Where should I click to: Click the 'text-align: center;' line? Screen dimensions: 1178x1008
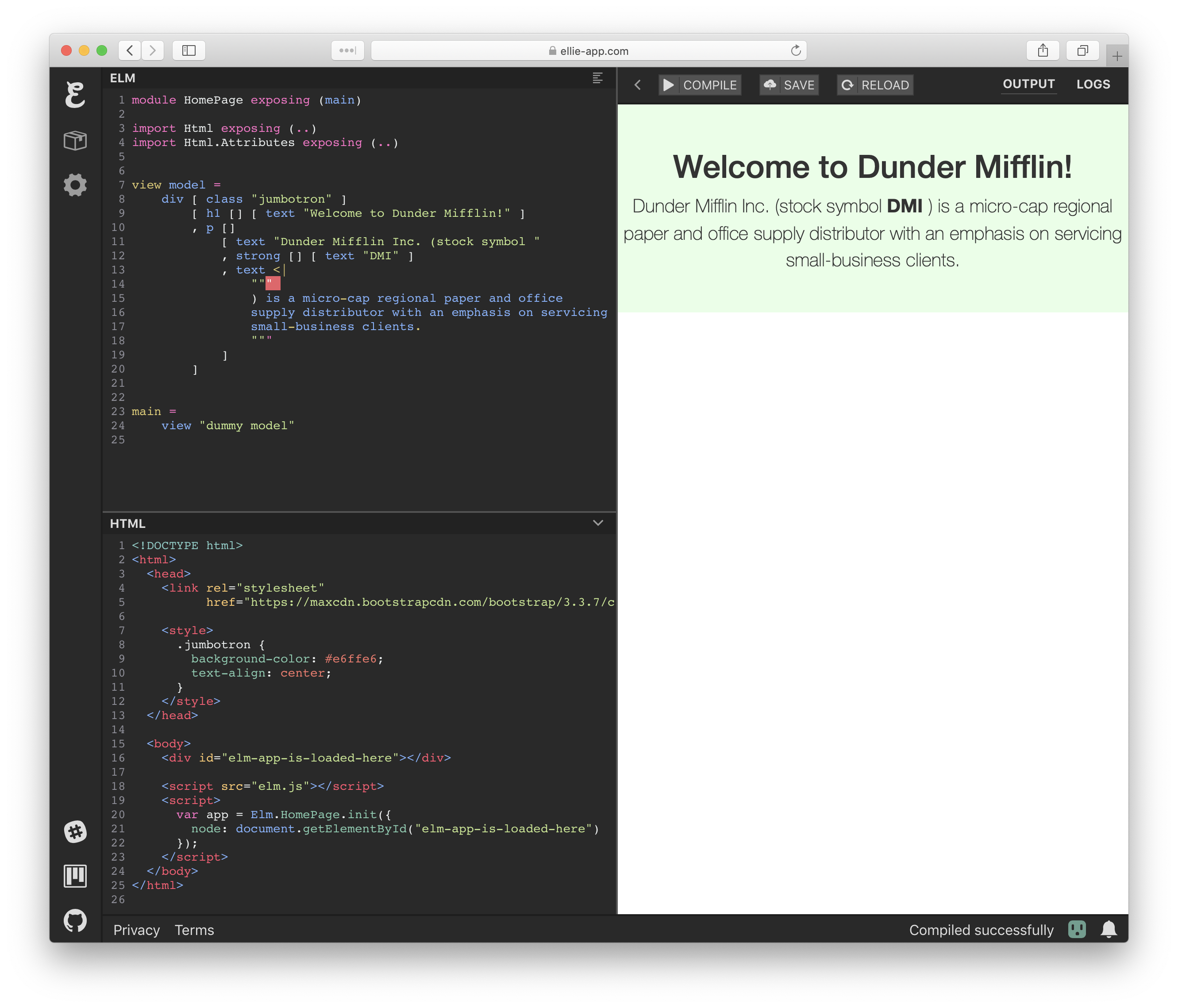click(x=261, y=673)
